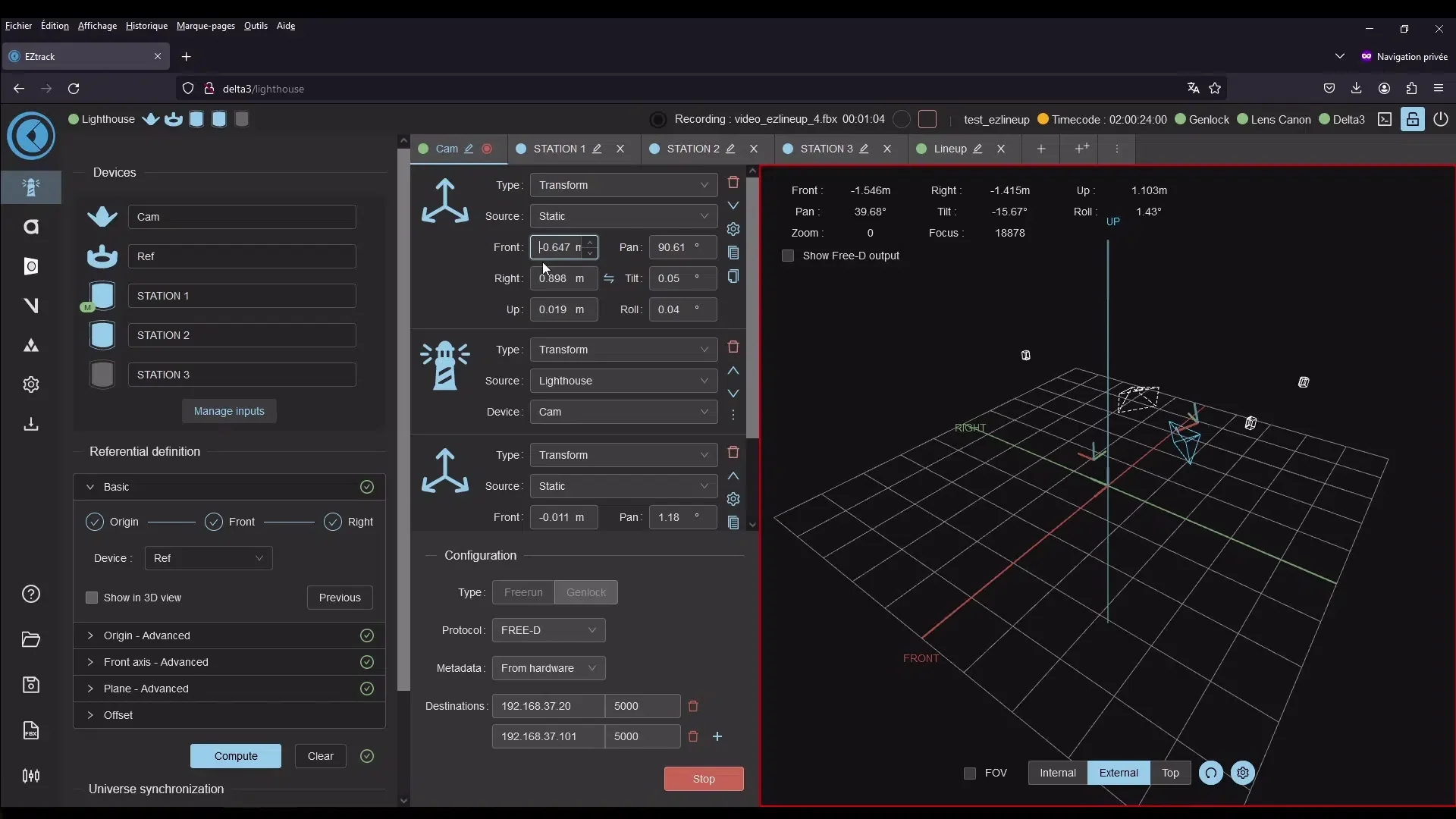This screenshot has height=819, width=1456.
Task: Open the help question mark icon
Action: 31,594
